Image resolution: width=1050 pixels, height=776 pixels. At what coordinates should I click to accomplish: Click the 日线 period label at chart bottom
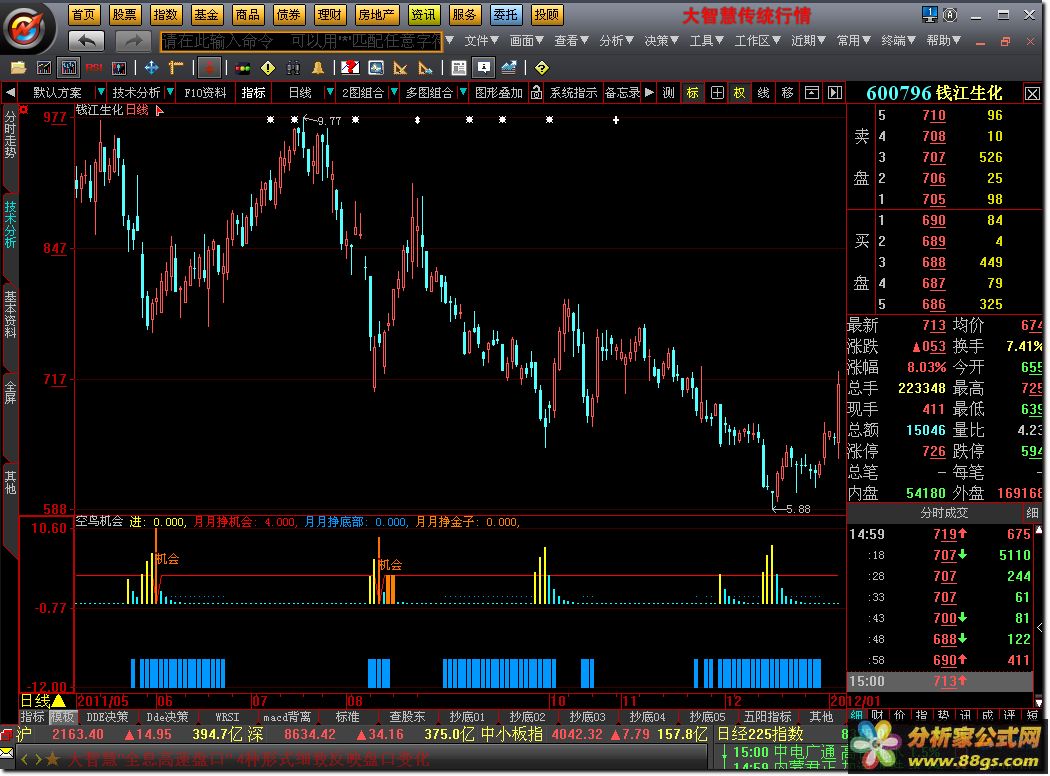click(x=35, y=700)
